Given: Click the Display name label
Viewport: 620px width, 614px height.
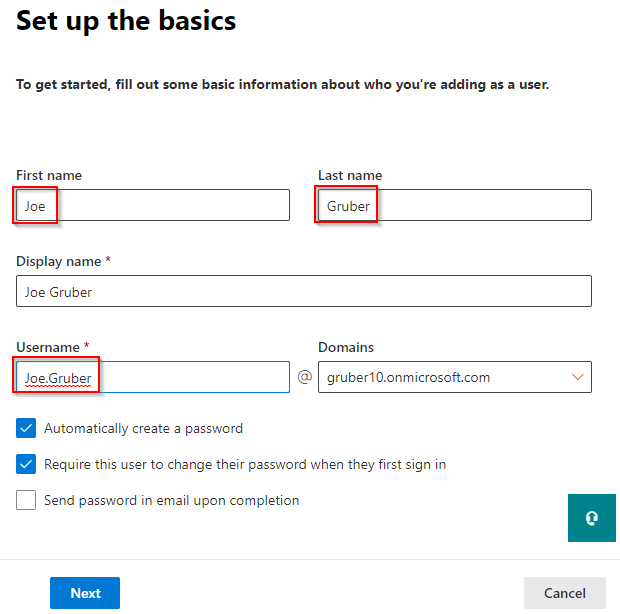Looking at the screenshot, I should click(x=60, y=261).
